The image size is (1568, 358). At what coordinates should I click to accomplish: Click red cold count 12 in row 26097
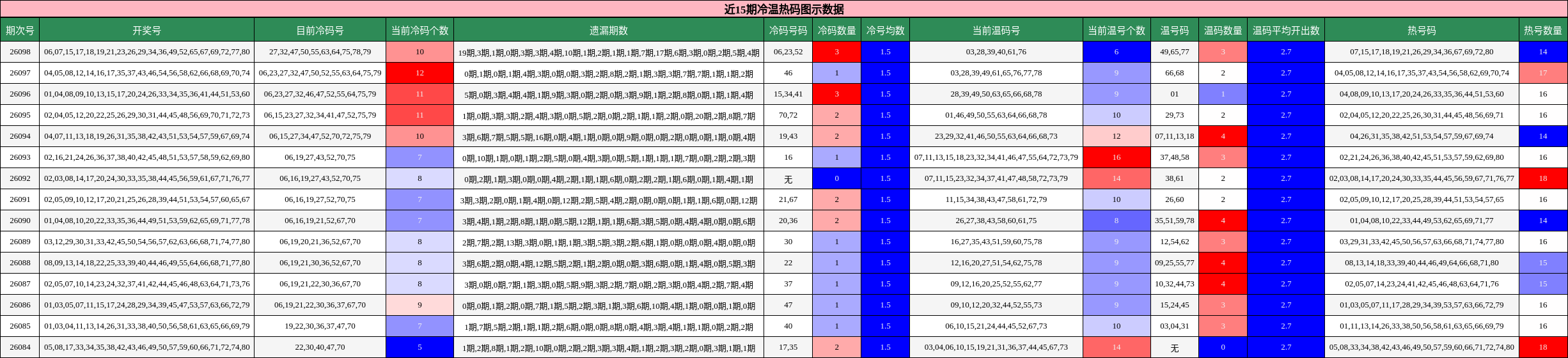click(x=419, y=73)
